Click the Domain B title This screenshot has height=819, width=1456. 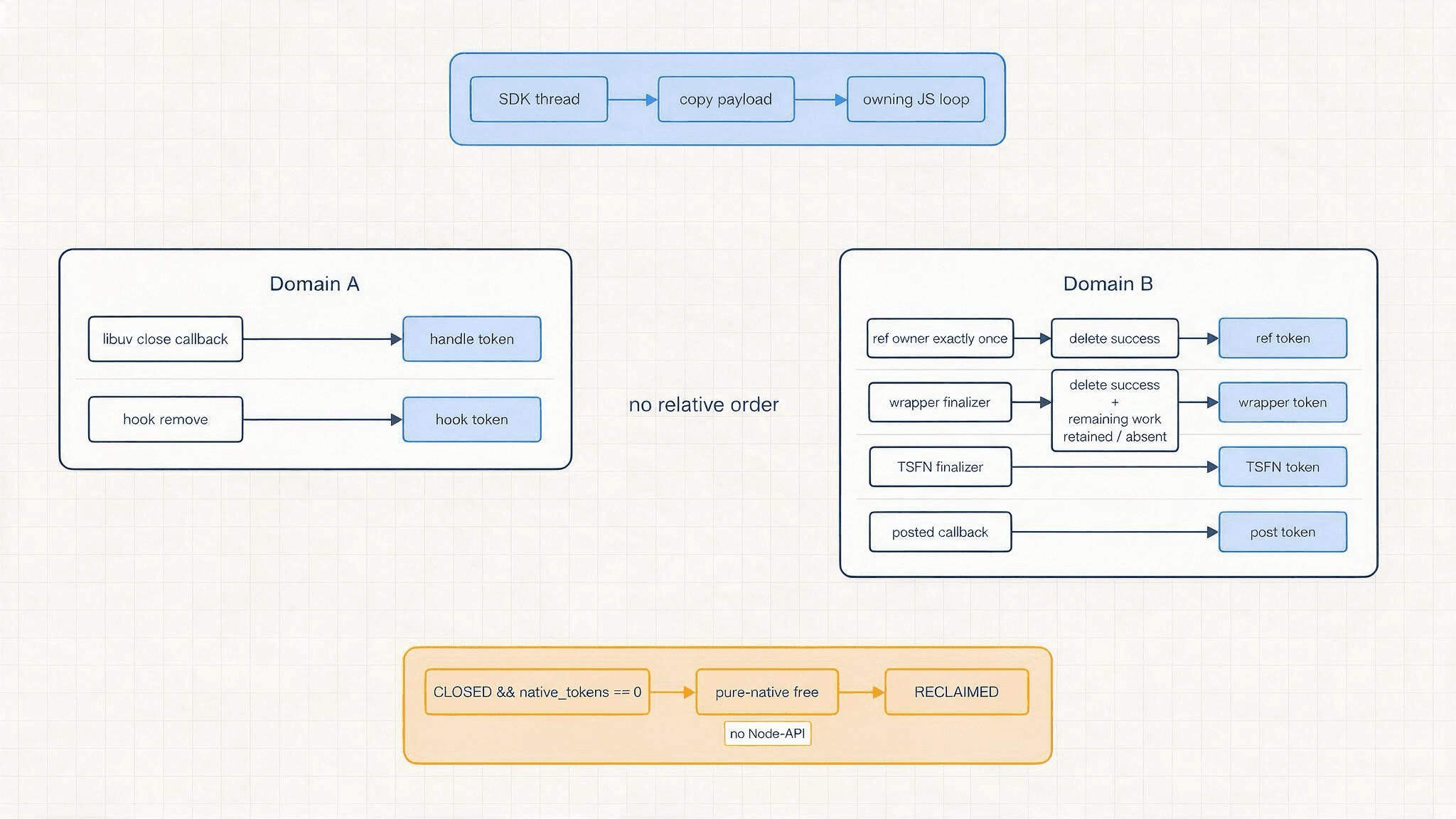[1108, 284]
